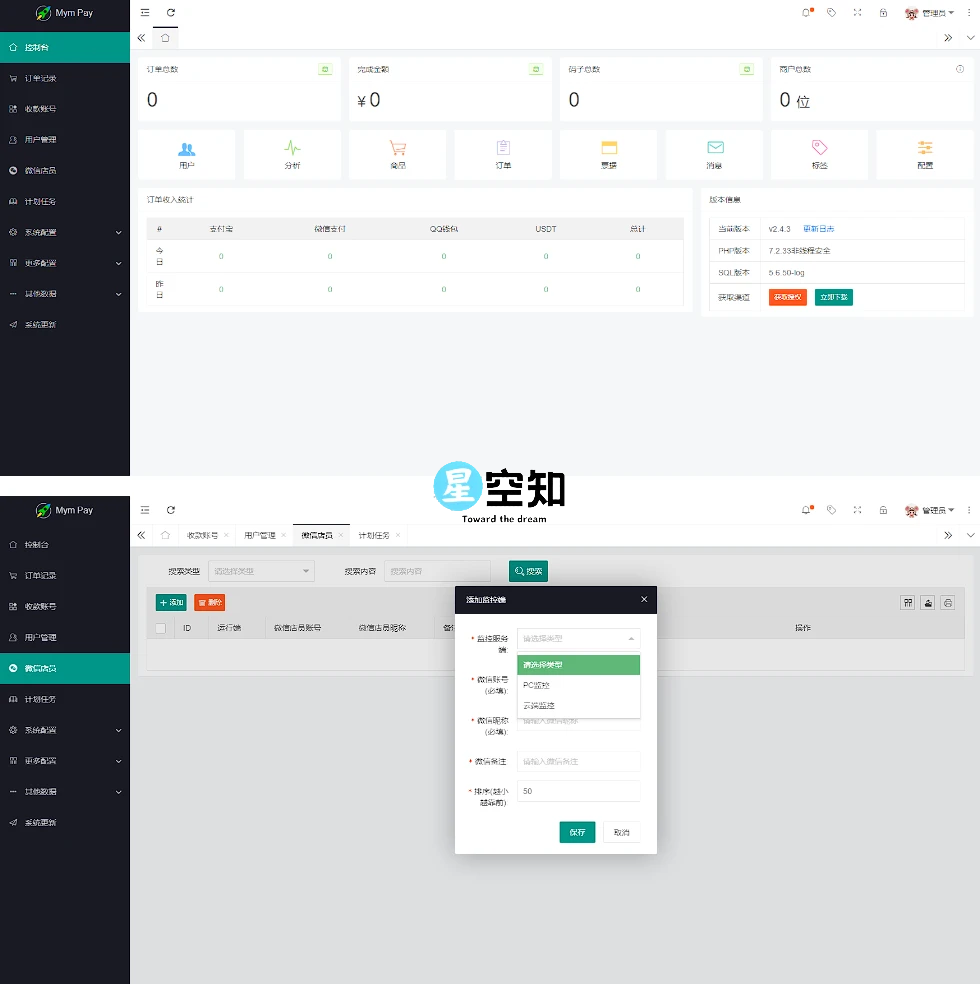Screen dimensions: 980x984
Task: Click the fullscreen icon in the top bar
Action: tap(857, 13)
